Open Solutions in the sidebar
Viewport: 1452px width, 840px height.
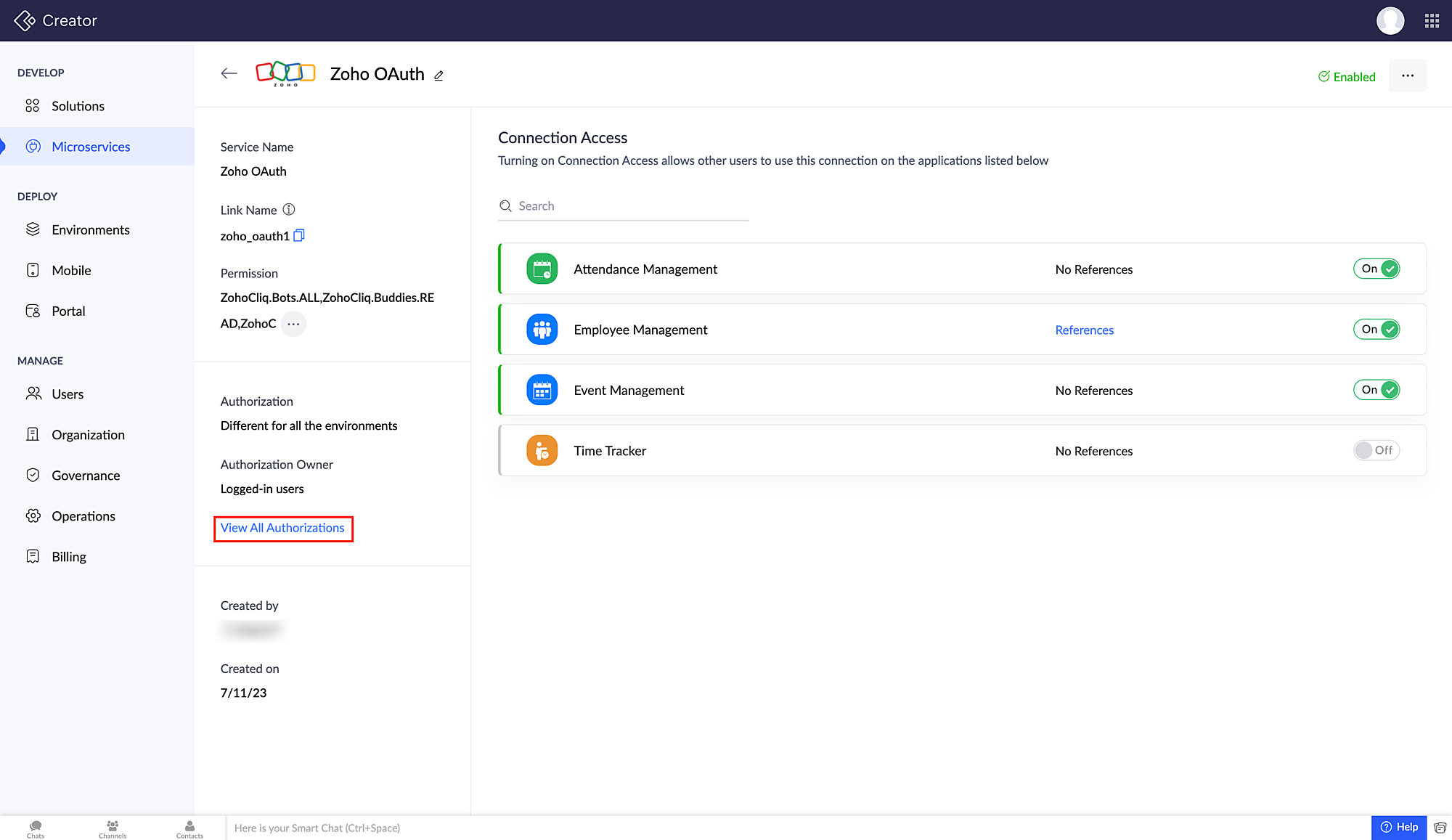tap(78, 106)
